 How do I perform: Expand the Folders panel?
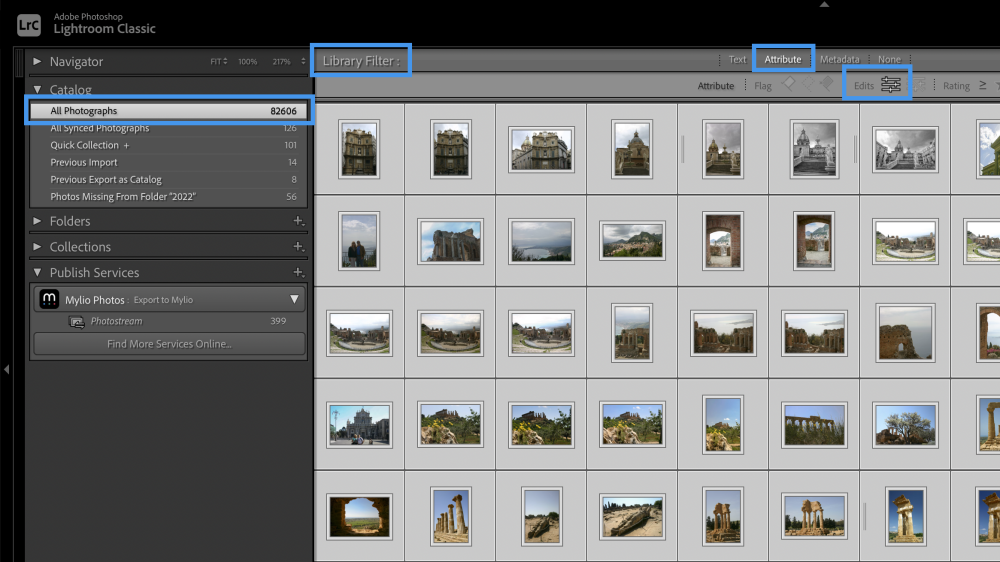point(37,221)
